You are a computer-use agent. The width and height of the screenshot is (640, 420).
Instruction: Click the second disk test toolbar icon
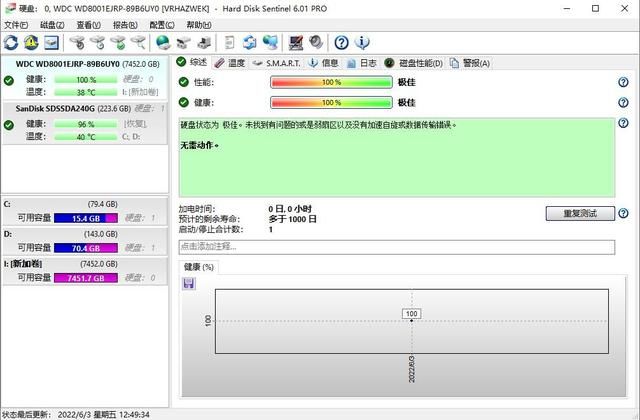click(98, 42)
